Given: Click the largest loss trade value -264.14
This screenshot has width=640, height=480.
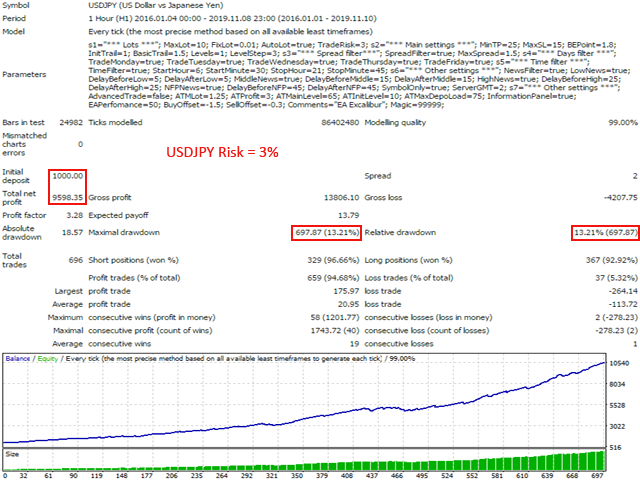Looking at the screenshot, I should click(x=622, y=291).
